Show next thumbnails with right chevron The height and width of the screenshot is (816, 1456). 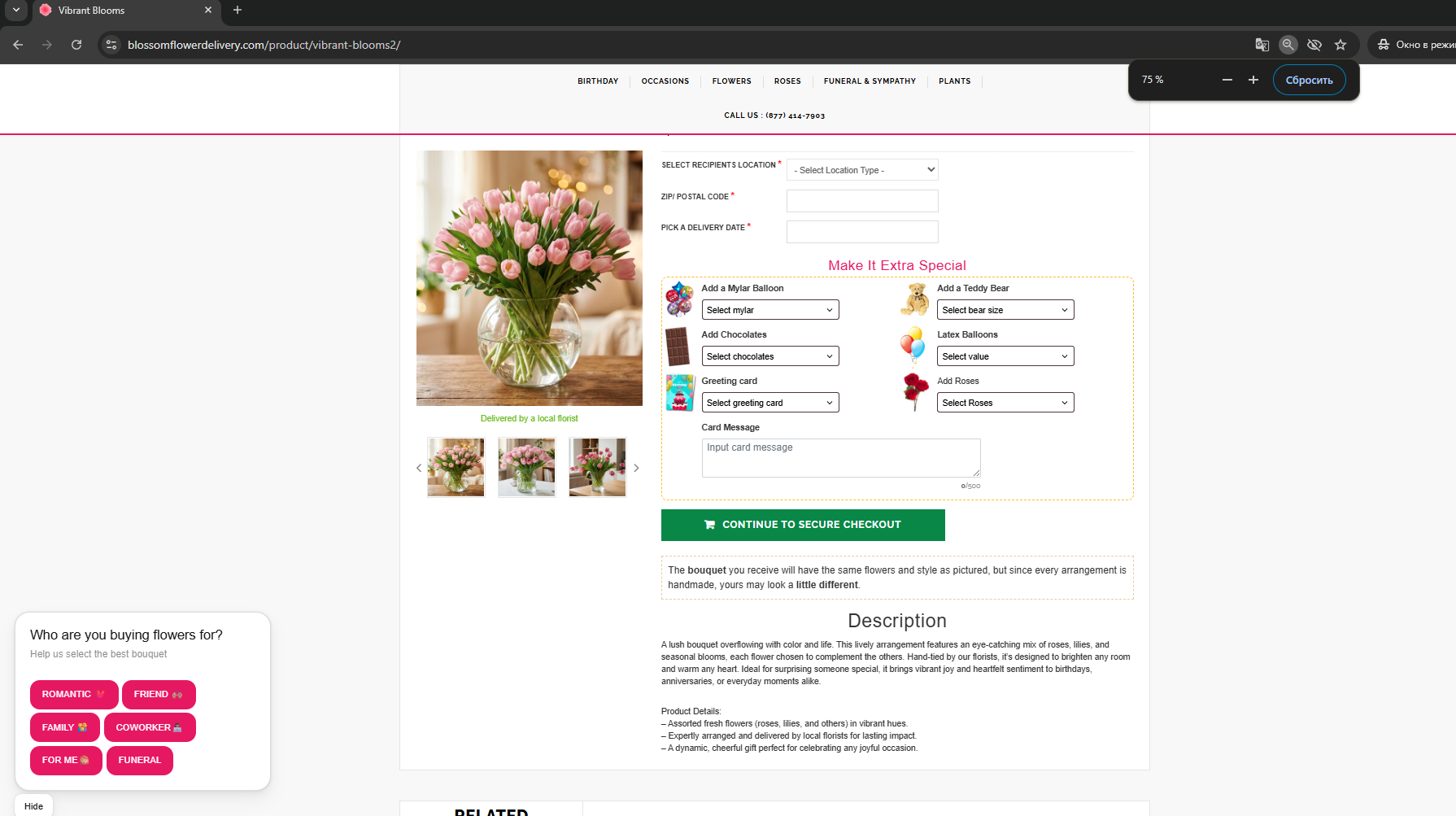click(636, 468)
